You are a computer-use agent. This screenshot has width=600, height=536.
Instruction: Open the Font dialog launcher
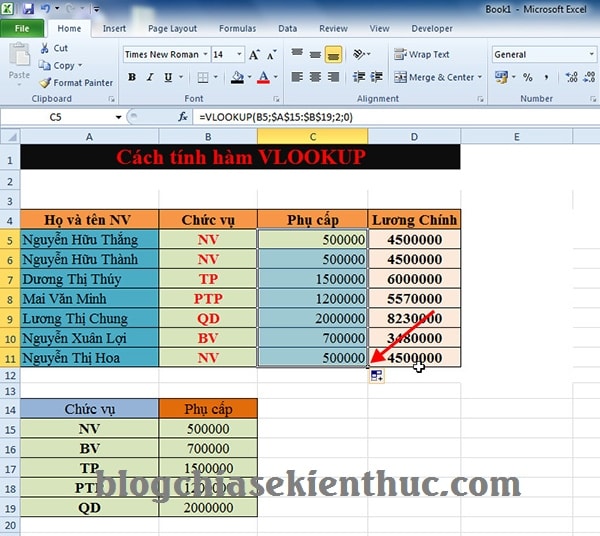coord(276,99)
